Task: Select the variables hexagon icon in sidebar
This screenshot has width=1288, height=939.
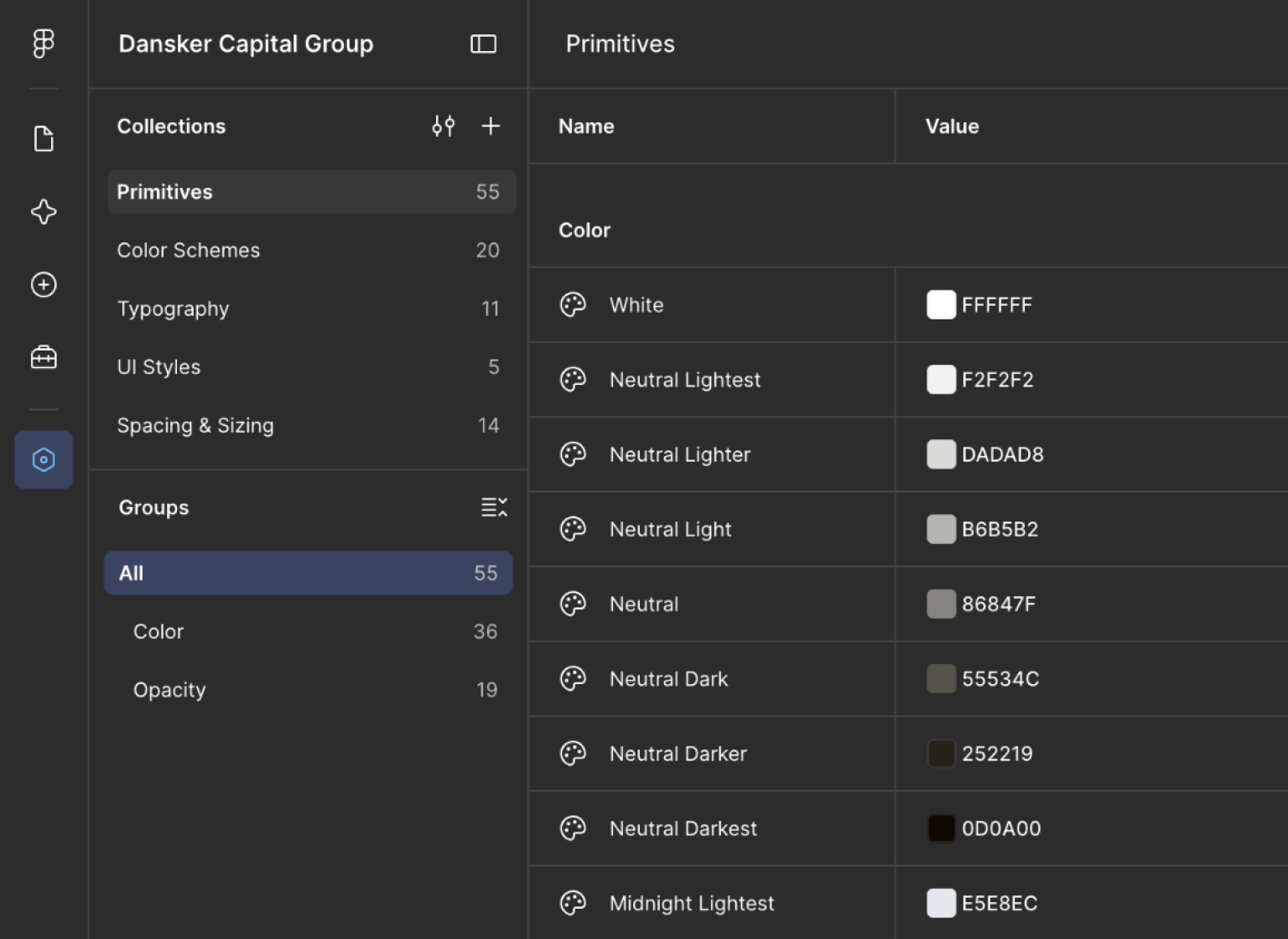Action: coord(44,459)
